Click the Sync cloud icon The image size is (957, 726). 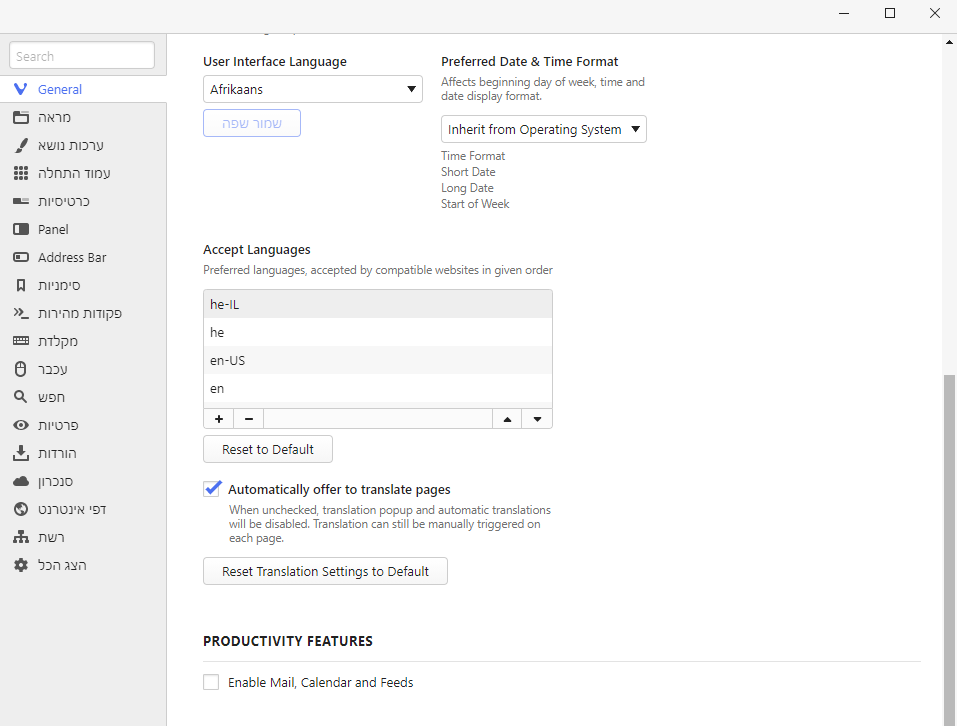(x=20, y=481)
